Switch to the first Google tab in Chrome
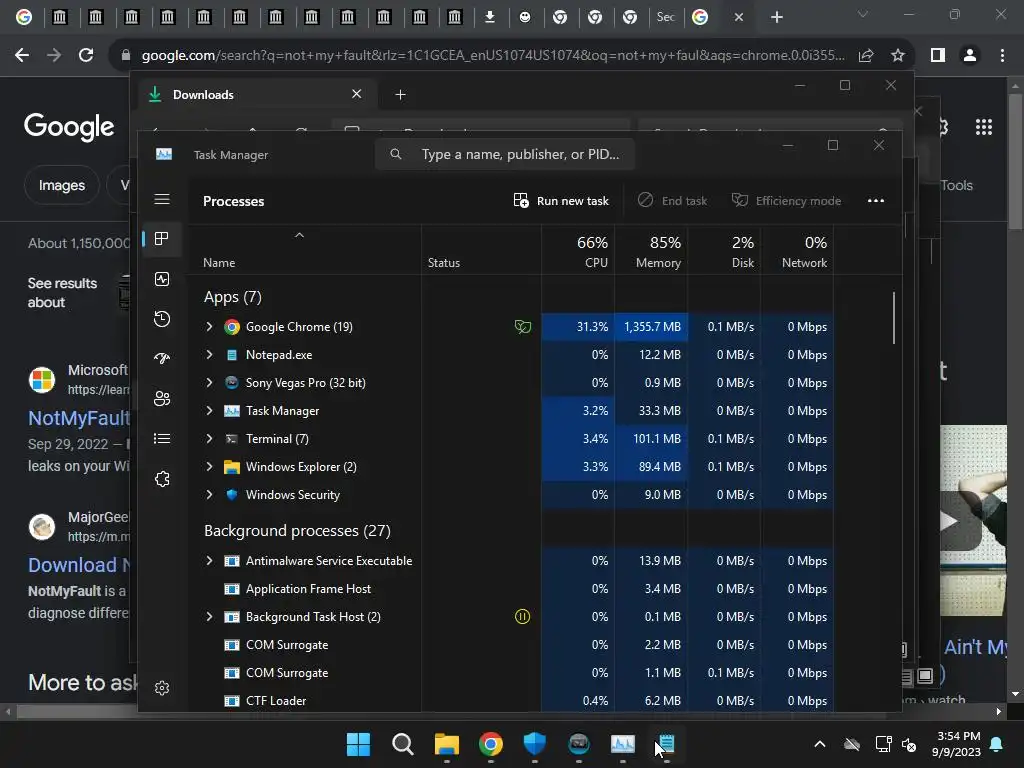Image resolution: width=1024 pixels, height=768 pixels. (24, 17)
